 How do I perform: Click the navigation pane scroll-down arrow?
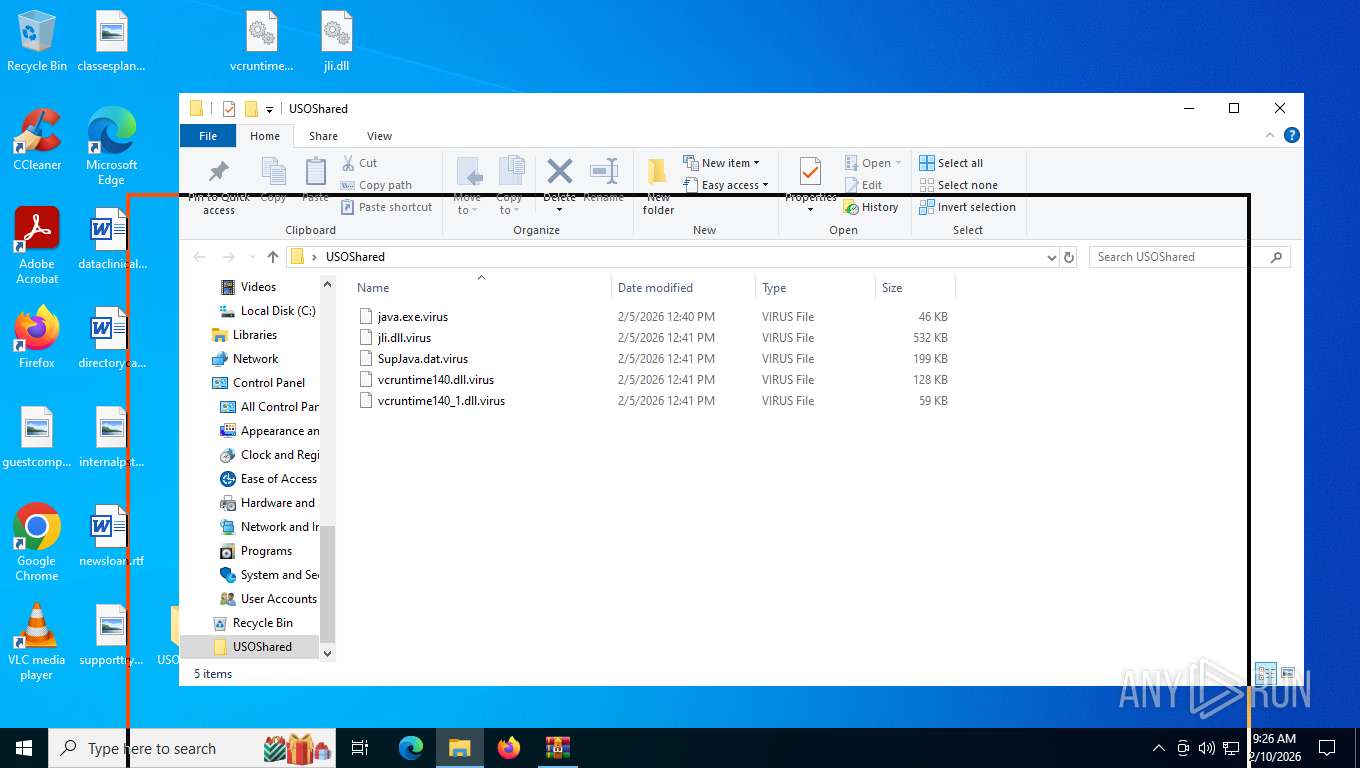327,652
